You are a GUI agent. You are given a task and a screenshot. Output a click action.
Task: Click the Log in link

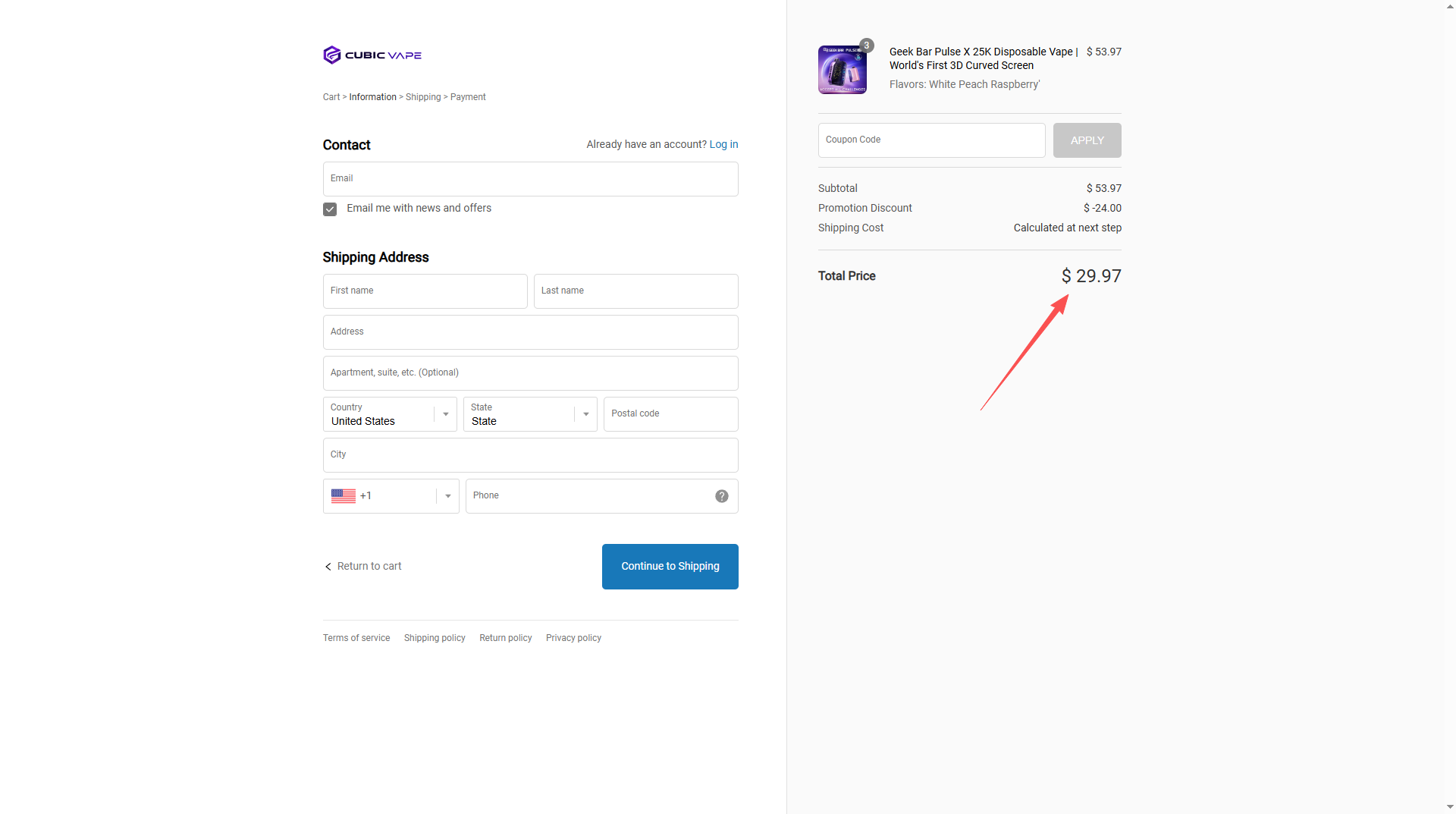723,144
